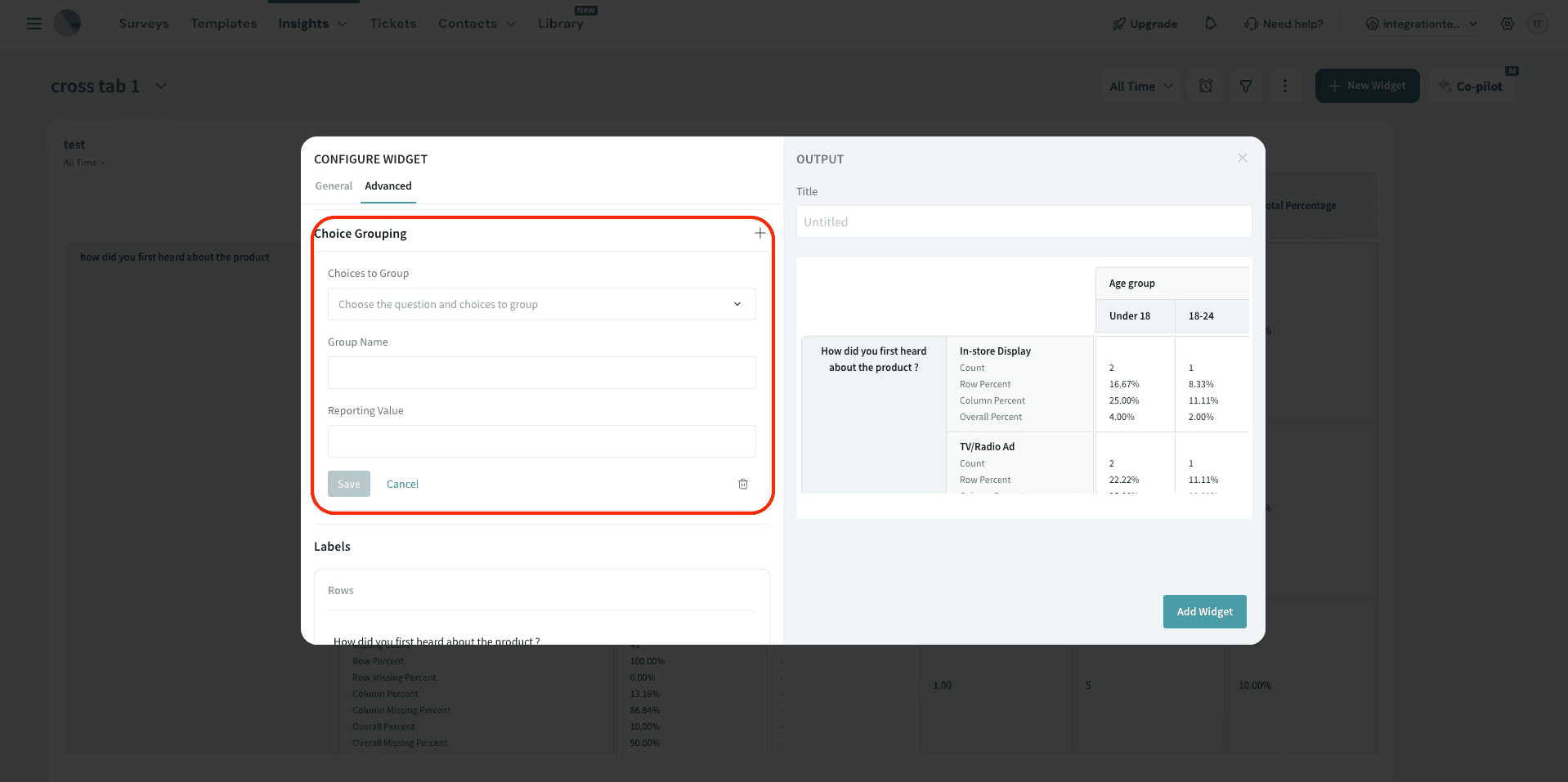Open the Tickets section
The width and height of the screenshot is (1568, 782).
point(393,24)
